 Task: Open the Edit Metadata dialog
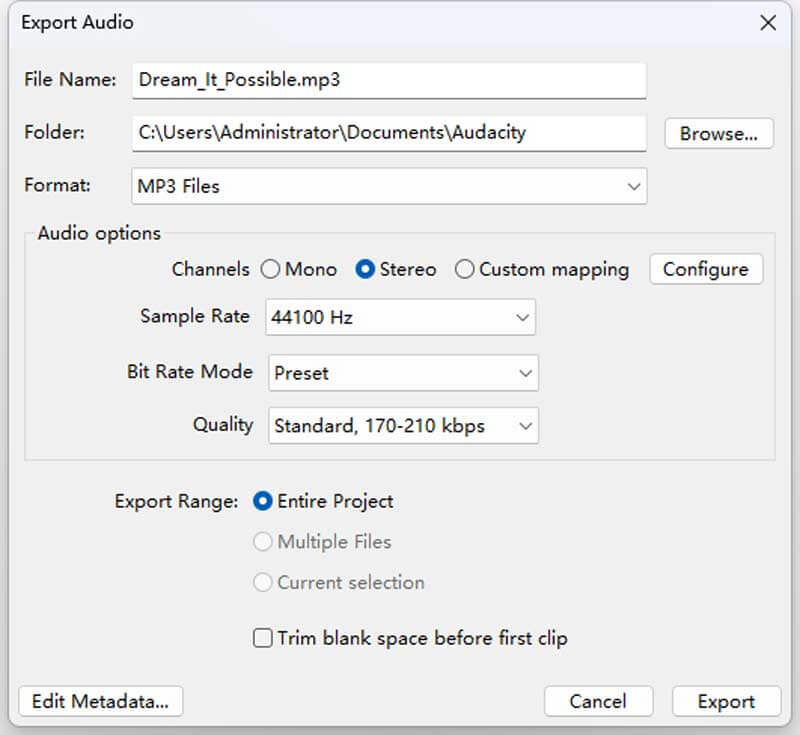[99, 701]
